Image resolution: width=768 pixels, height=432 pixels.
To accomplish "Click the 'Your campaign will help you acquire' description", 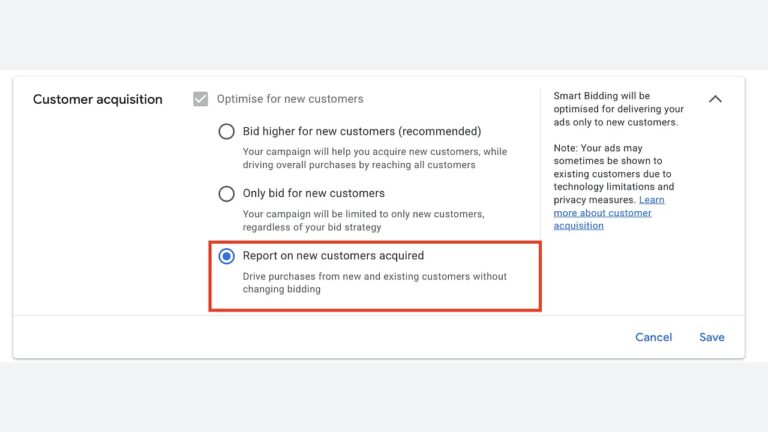I will pos(375,158).
